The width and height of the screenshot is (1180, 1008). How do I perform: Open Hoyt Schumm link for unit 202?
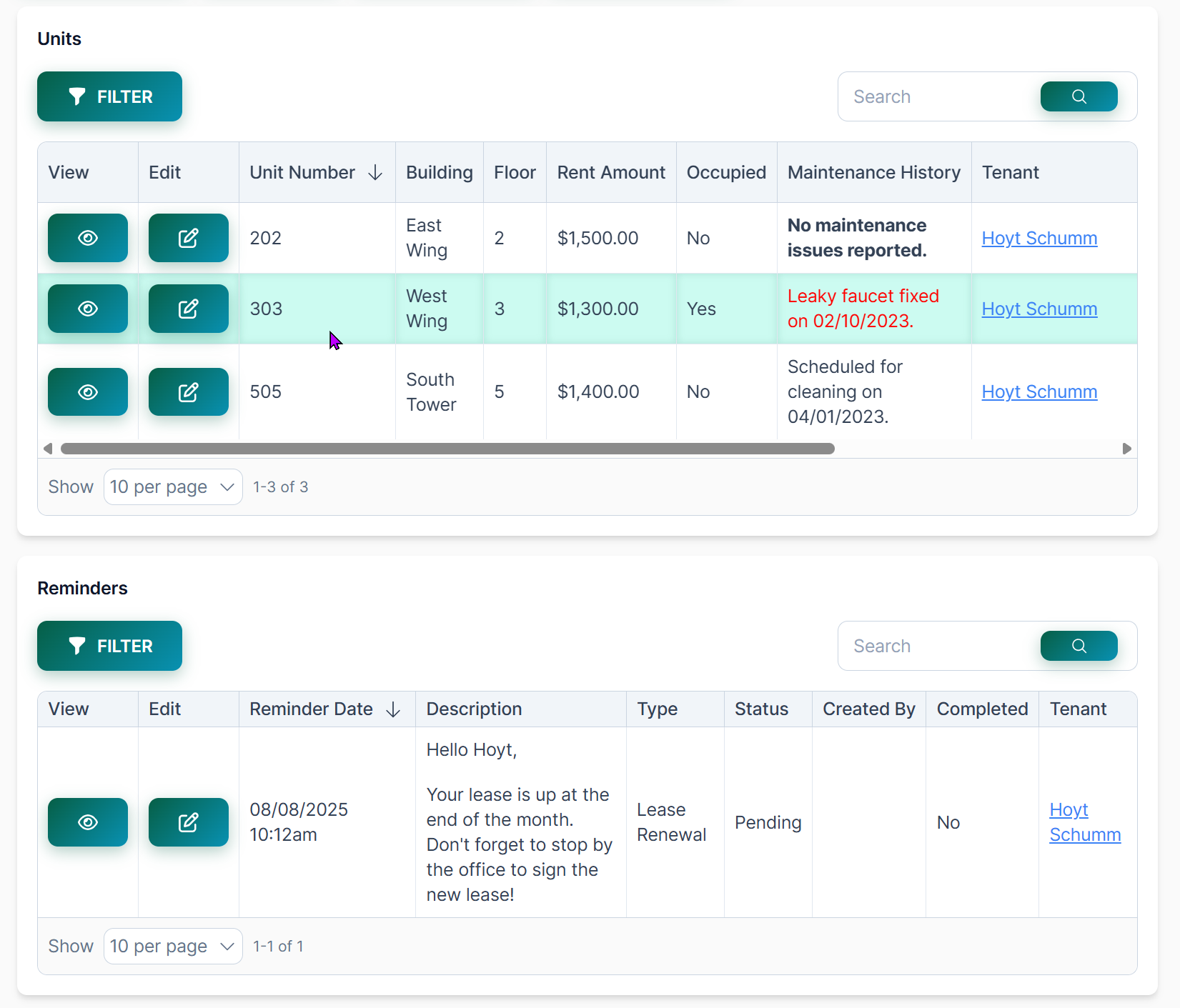[1039, 239]
